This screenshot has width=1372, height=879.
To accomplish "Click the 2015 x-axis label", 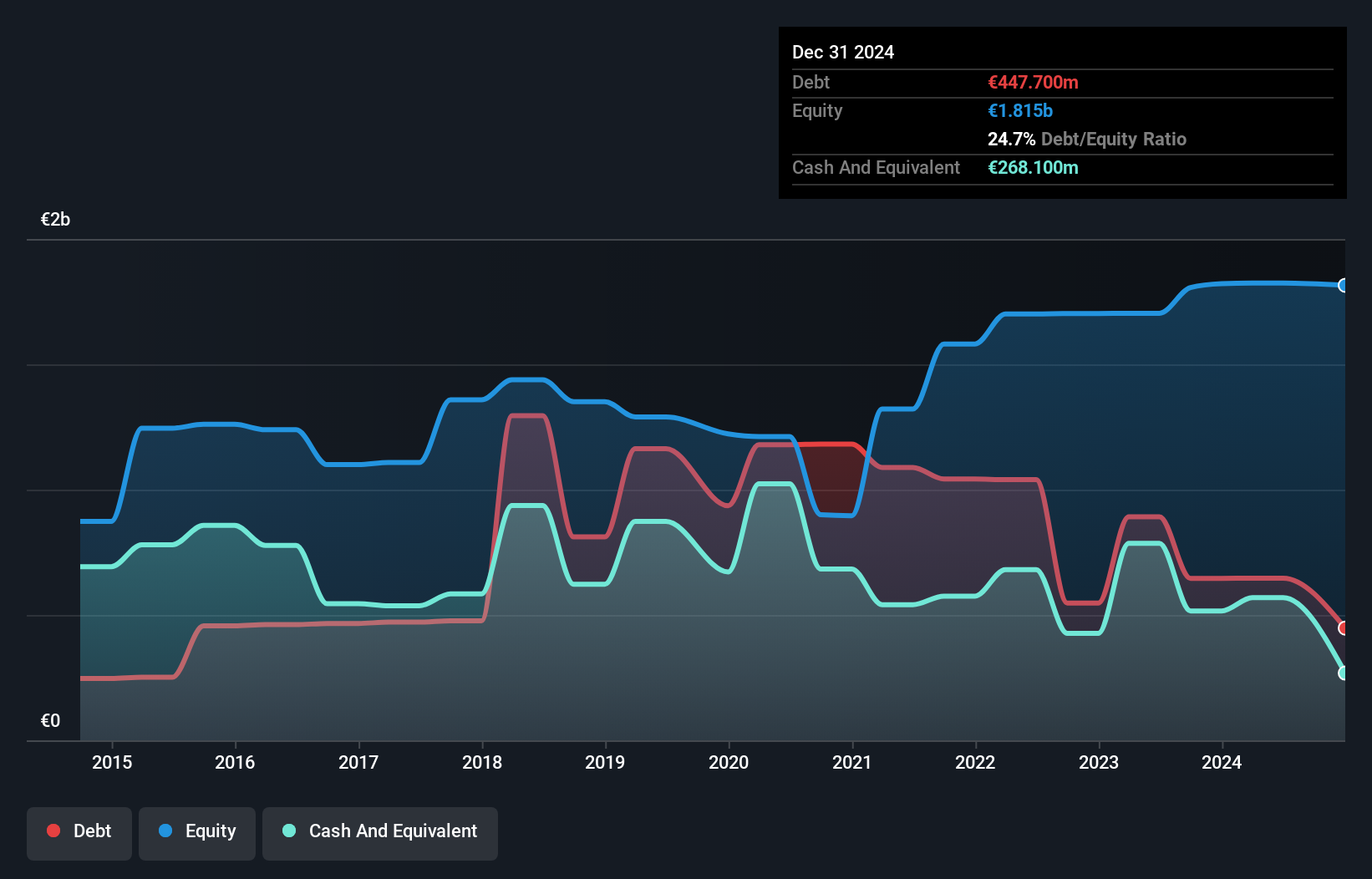I will pyautogui.click(x=112, y=762).
